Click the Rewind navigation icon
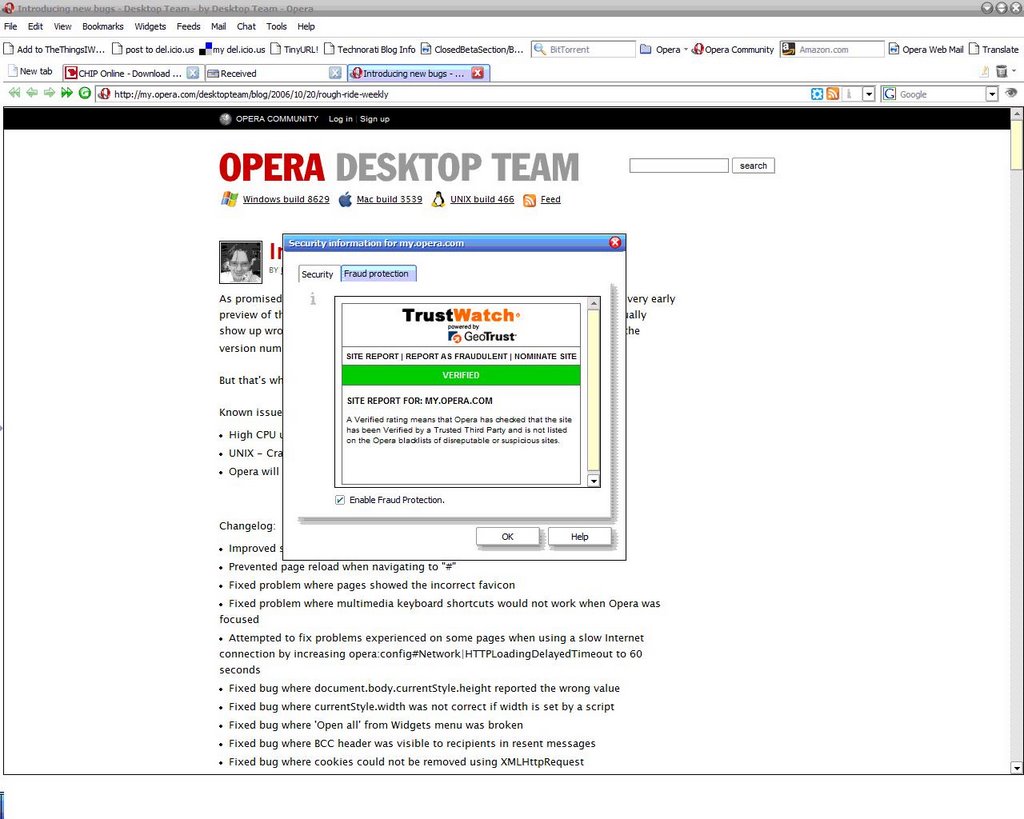 [14, 93]
